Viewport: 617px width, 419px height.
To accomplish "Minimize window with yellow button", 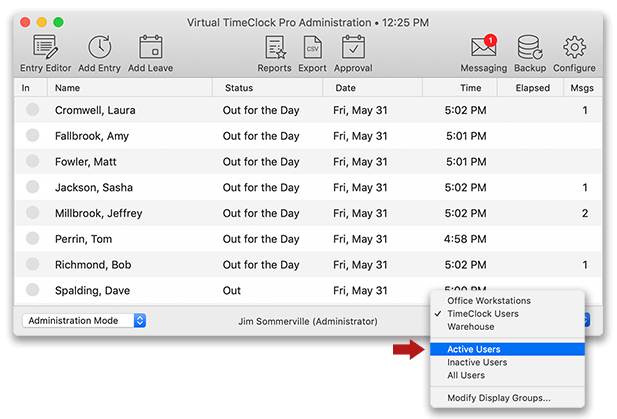I will pyautogui.click(x=42, y=22).
